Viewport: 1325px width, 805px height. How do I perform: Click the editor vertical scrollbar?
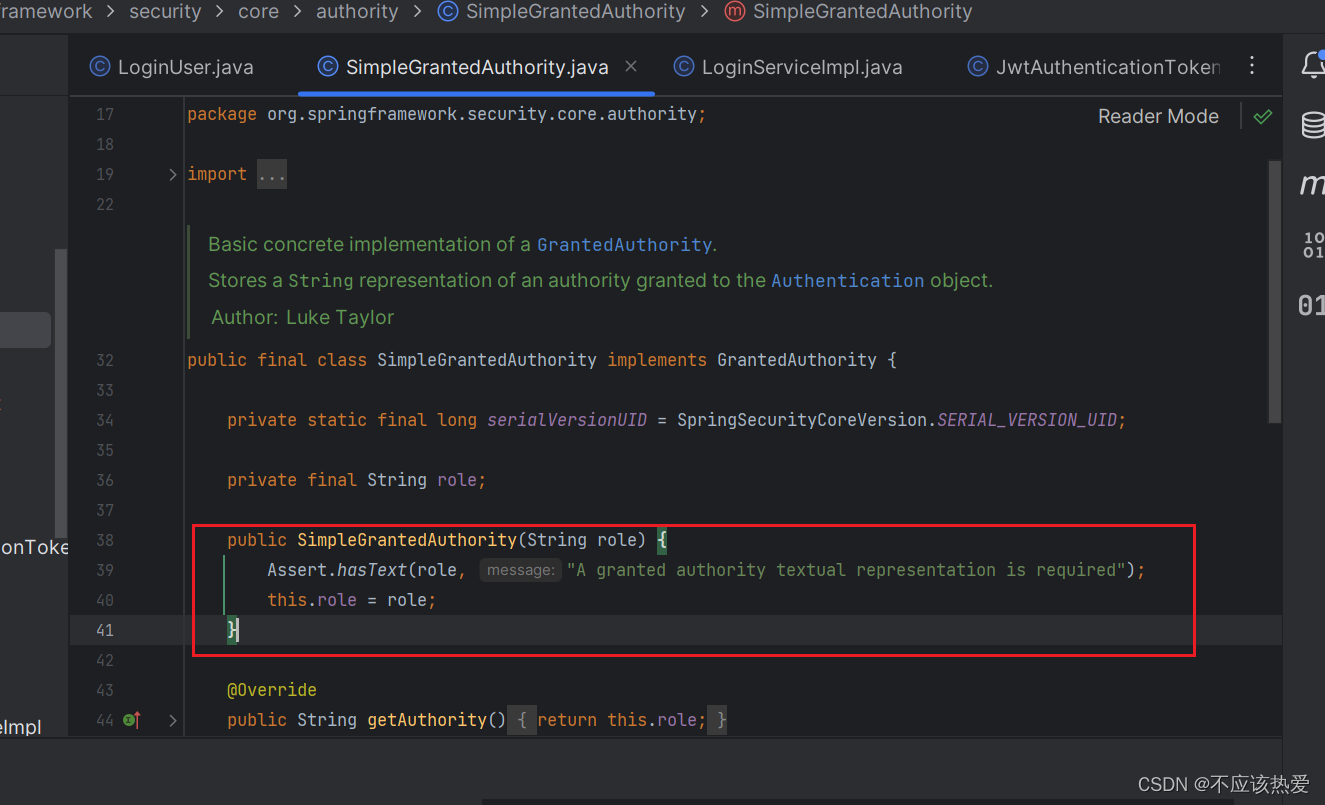click(x=1274, y=290)
